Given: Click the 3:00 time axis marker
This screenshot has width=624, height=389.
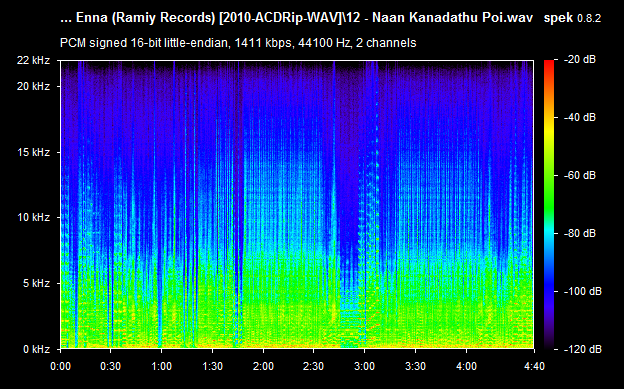Looking at the screenshot, I should [365, 366].
